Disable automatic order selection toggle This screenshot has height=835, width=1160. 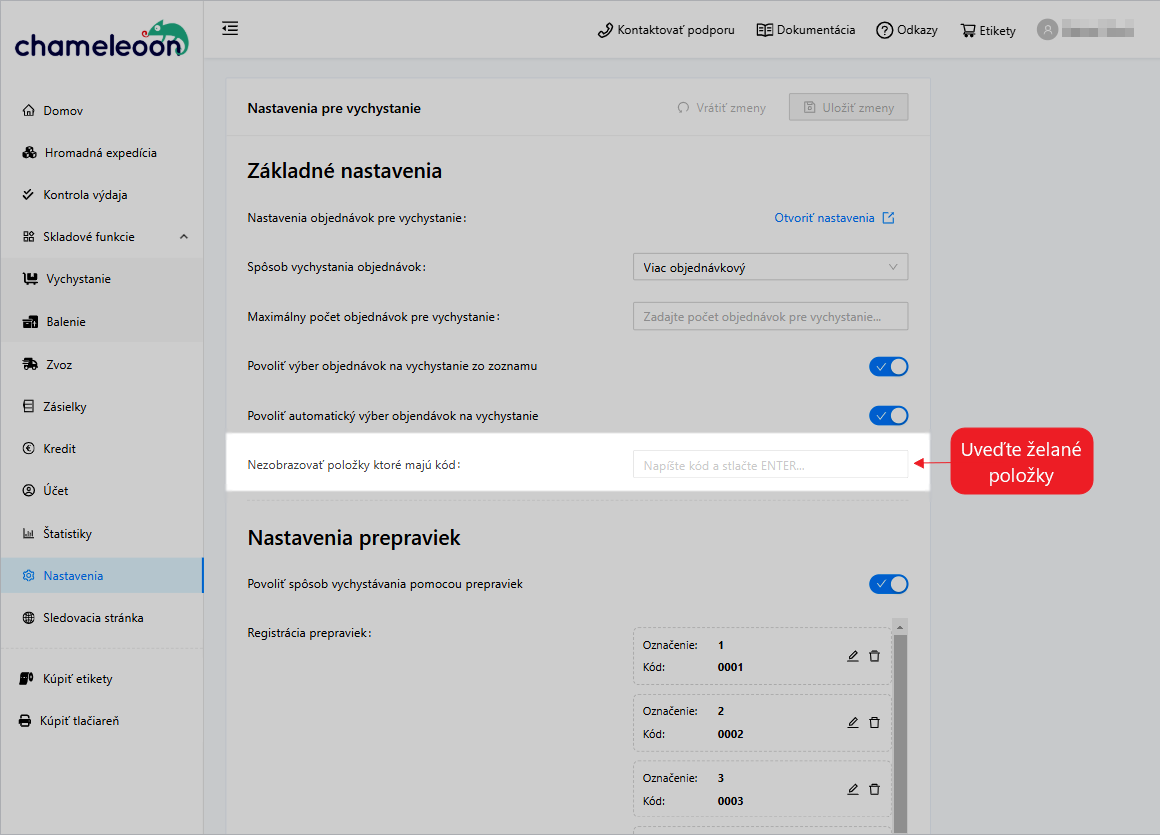point(888,415)
